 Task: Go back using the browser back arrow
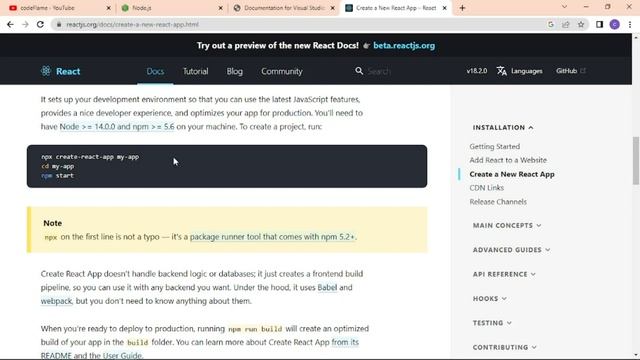point(10,24)
